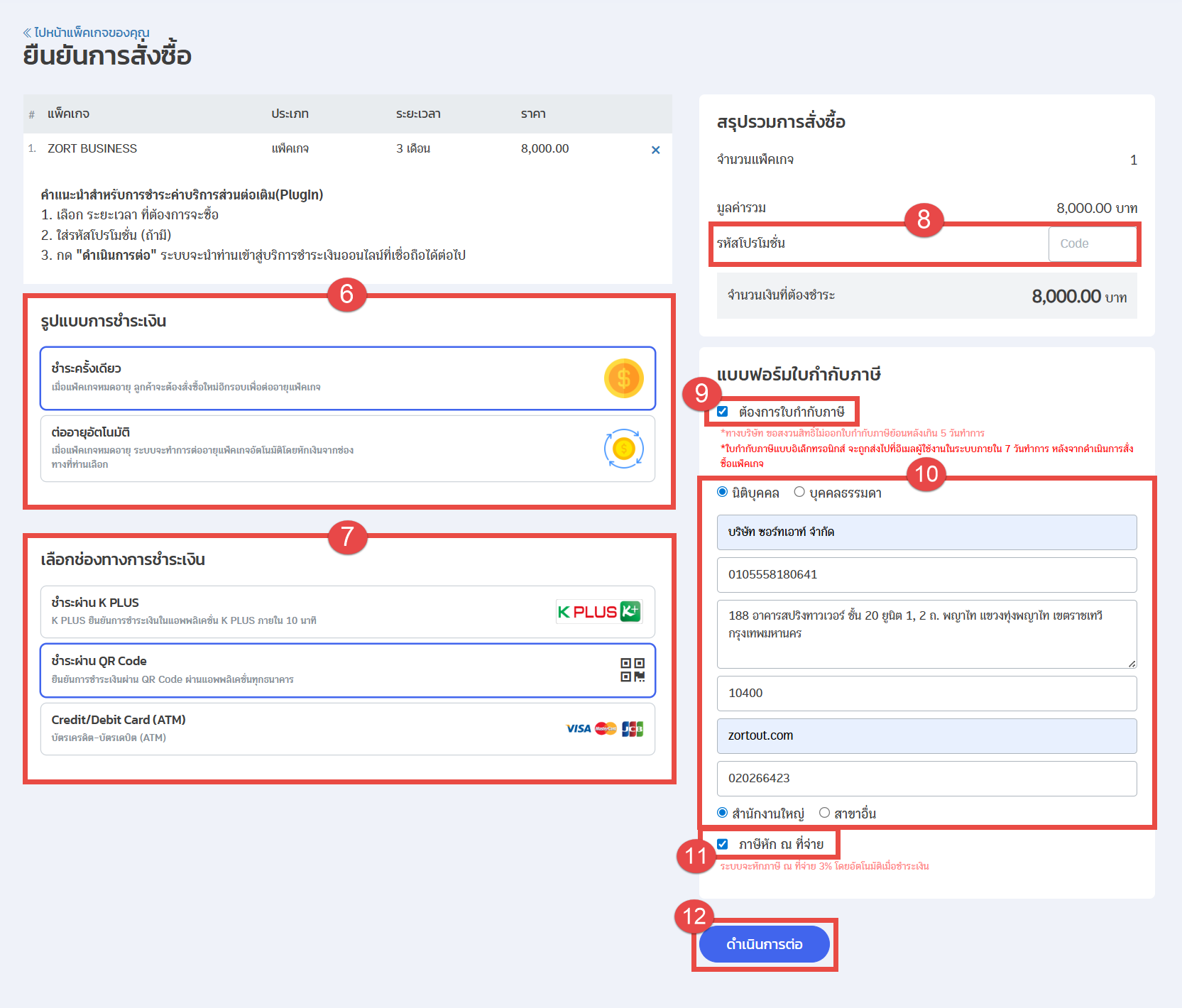The image size is (1182, 1008).
Task: Toggle the ภาษีหัก ณ ที่จ่าย checkbox
Action: (x=723, y=844)
